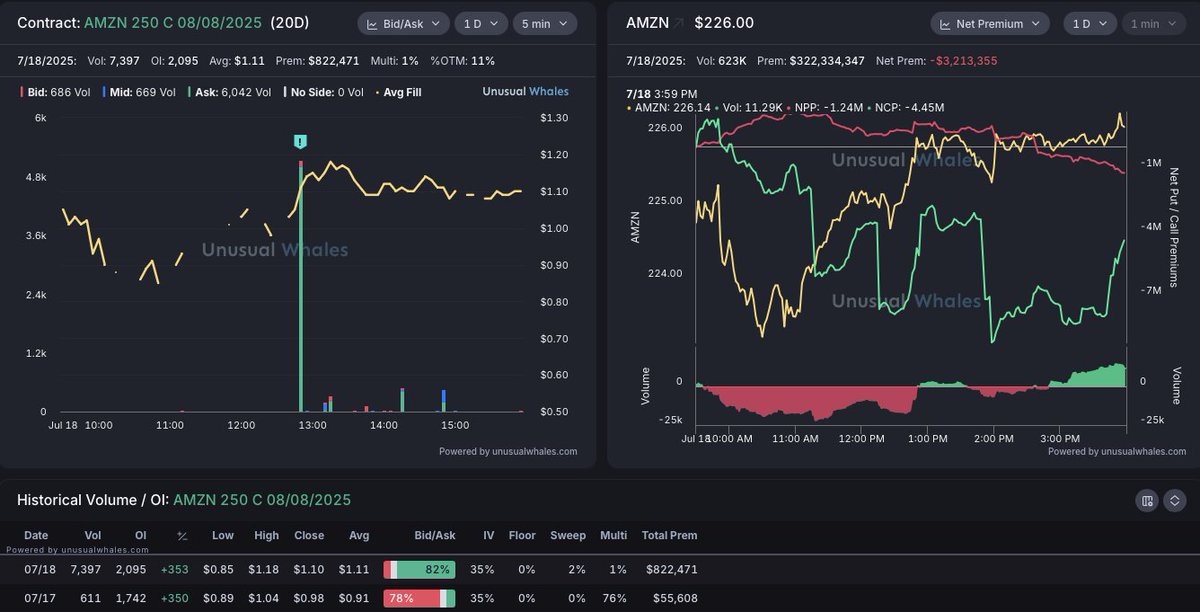Click the '$822,471' total premium in 07/18 row
The width and height of the screenshot is (1200, 612).
click(x=670, y=569)
